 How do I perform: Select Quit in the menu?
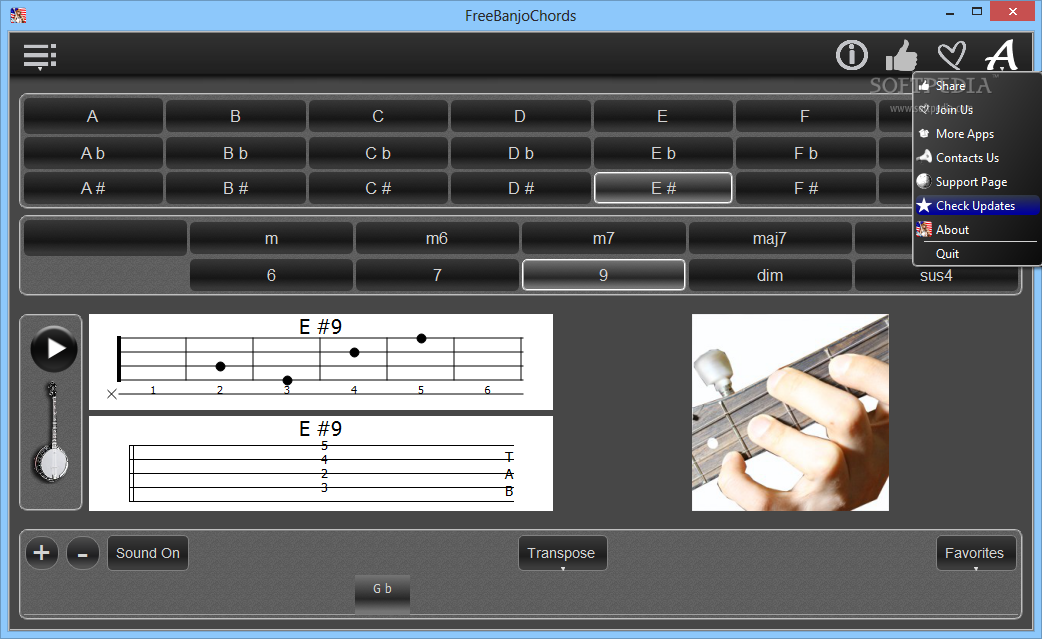976,253
